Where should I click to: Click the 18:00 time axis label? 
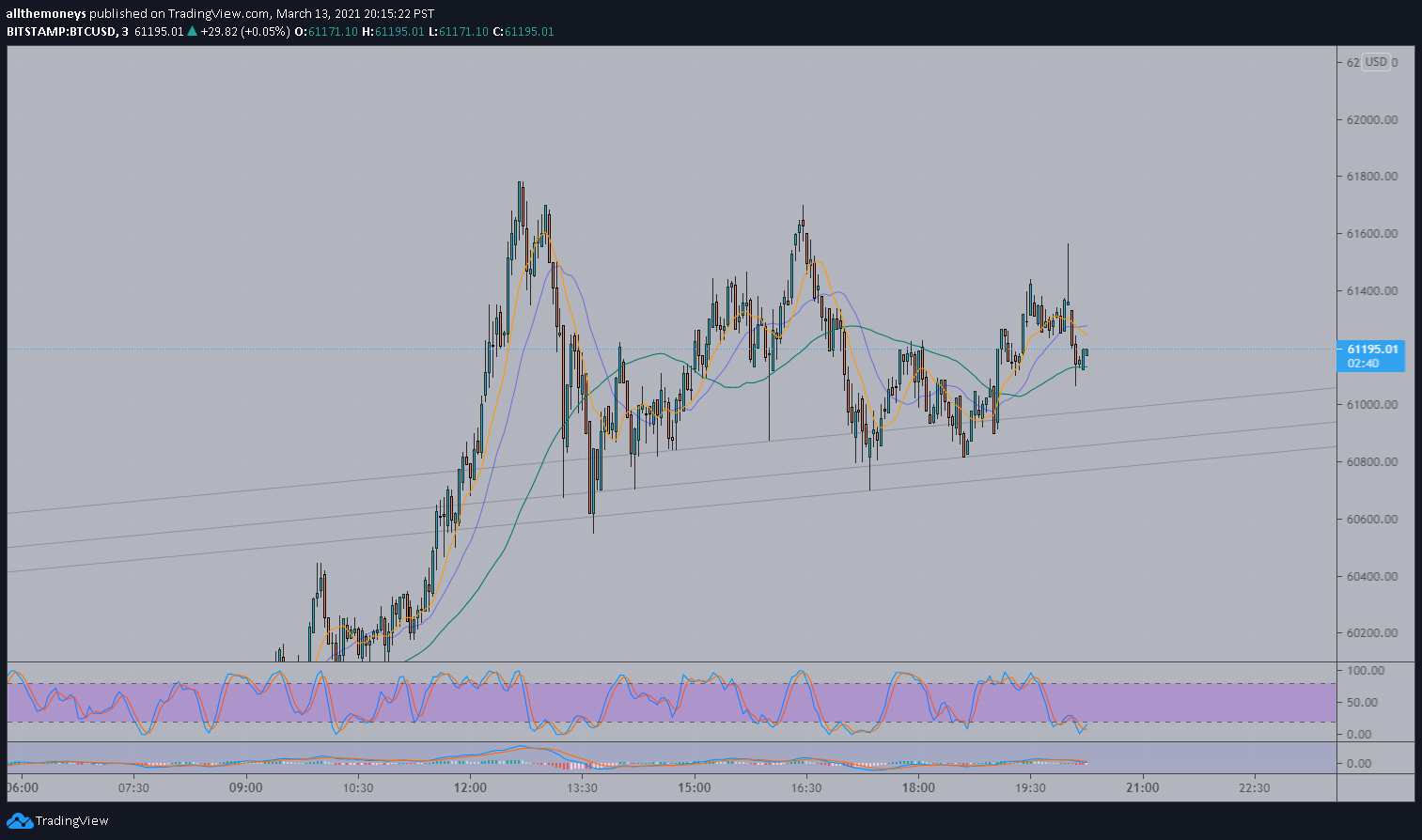tap(918, 787)
